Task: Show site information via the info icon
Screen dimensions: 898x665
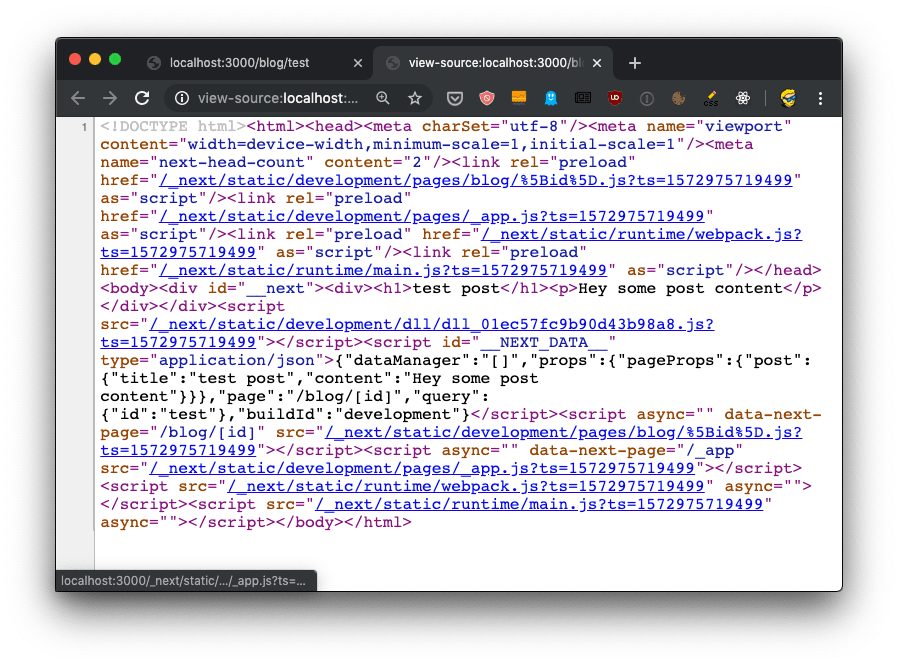Action: tap(181, 98)
